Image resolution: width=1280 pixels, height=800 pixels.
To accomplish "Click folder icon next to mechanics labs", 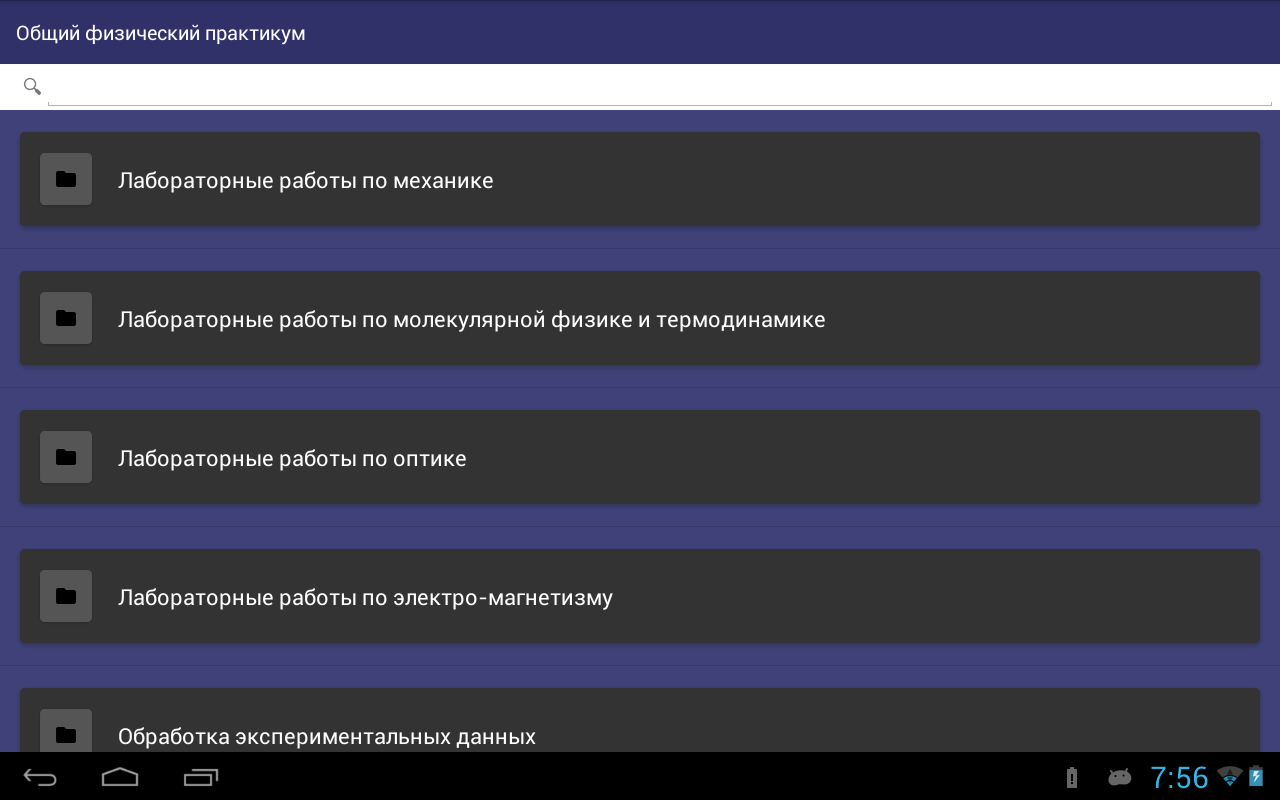I will (66, 180).
